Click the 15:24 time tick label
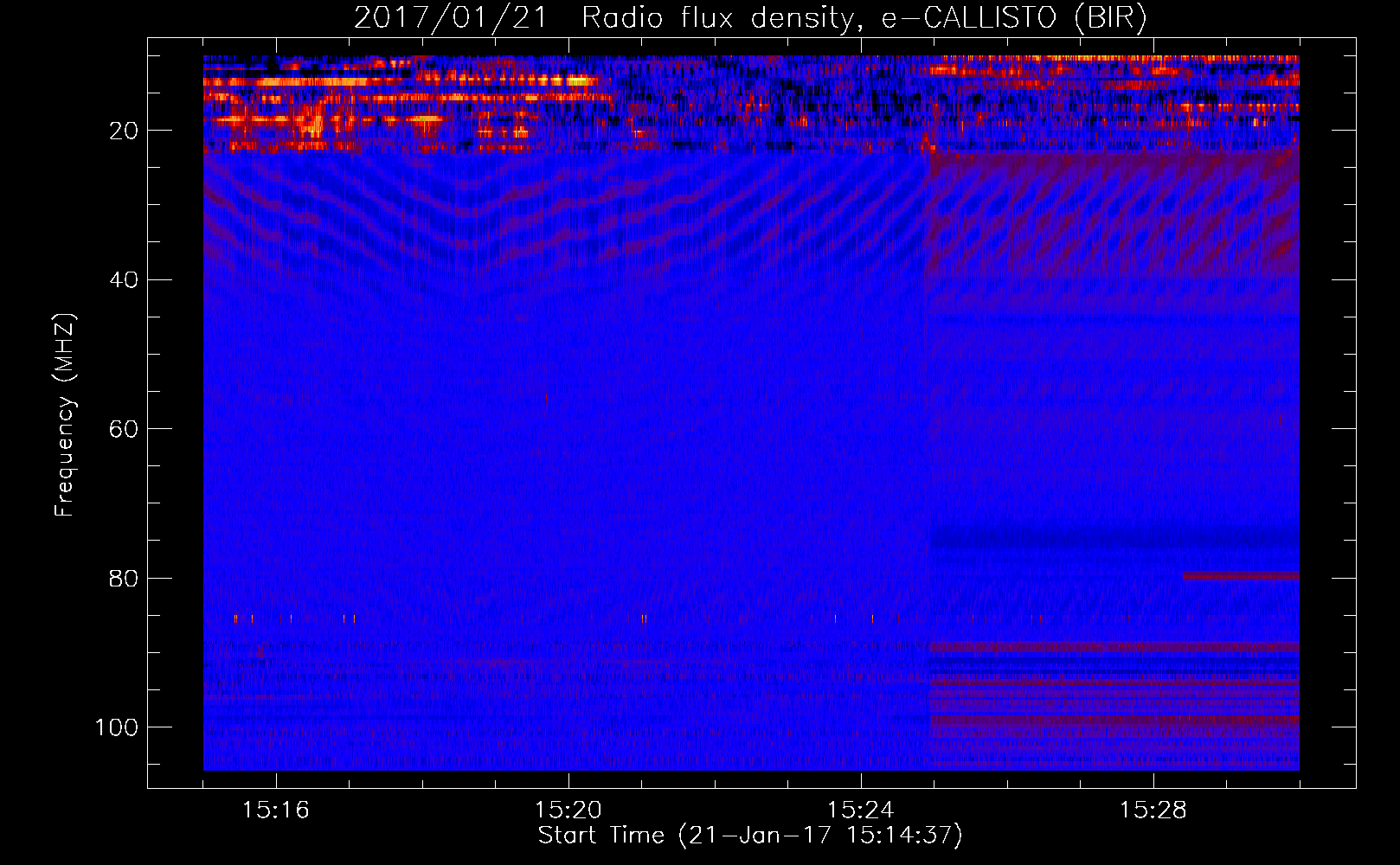The height and width of the screenshot is (865, 1400). click(861, 811)
